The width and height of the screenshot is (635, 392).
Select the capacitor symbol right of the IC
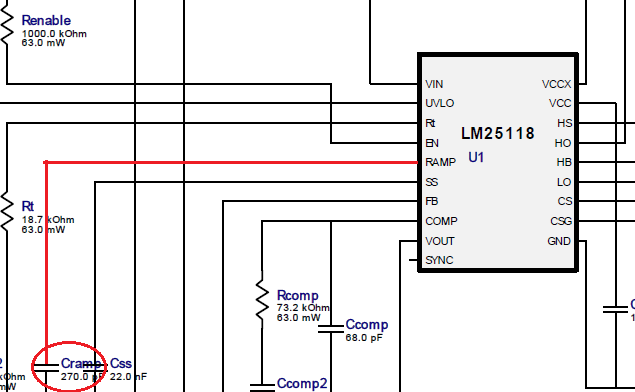[x=616, y=310]
